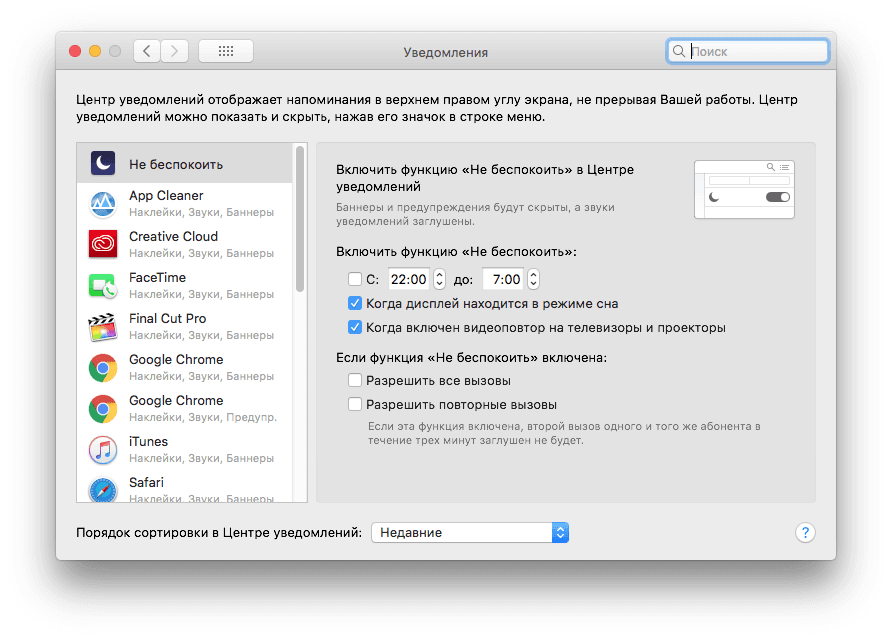Go back with the left arrow button
Image resolution: width=892 pixels, height=640 pixels.
pos(147,51)
